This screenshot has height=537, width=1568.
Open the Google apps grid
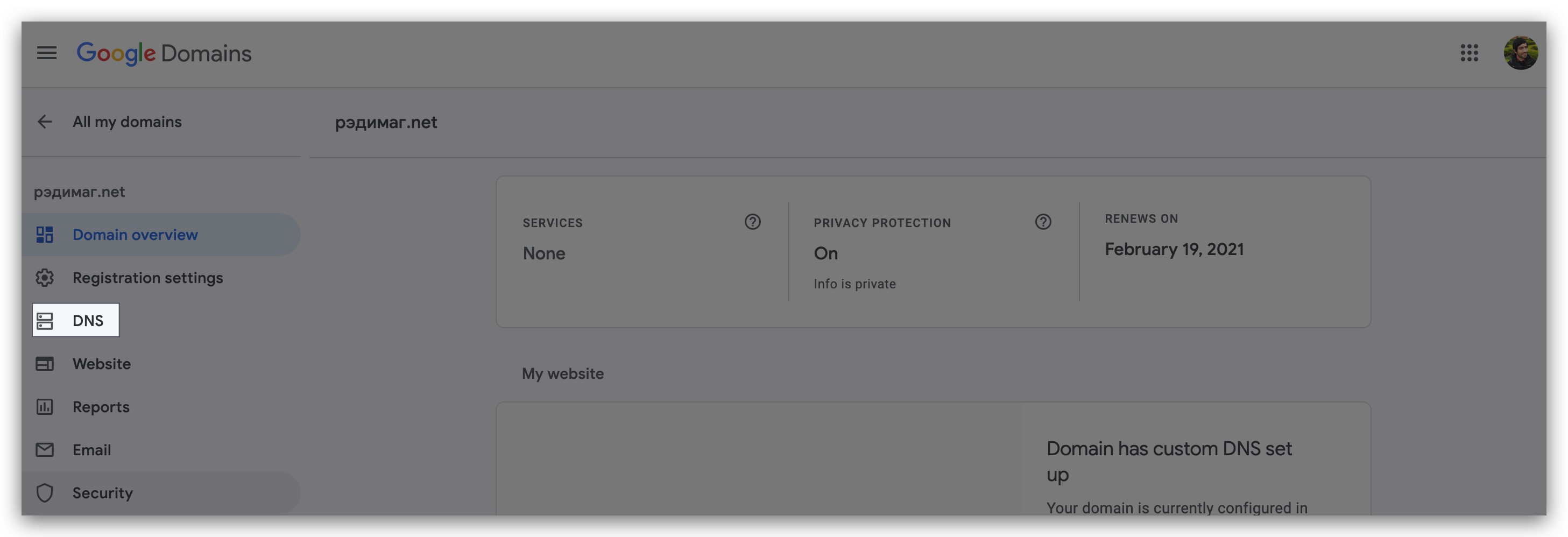pos(1469,53)
